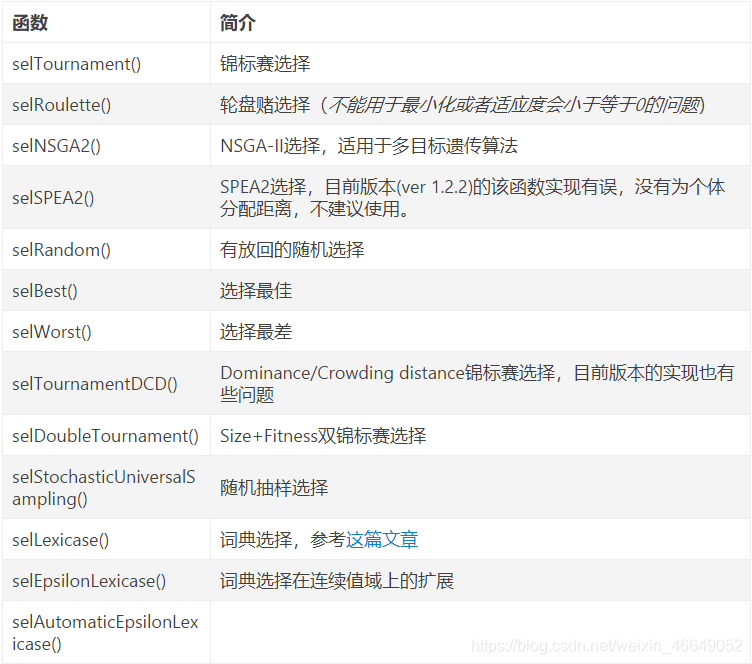The image size is (752, 664).
Task: Click the 有放回的随机选择 description
Action: pyautogui.click(x=292, y=250)
